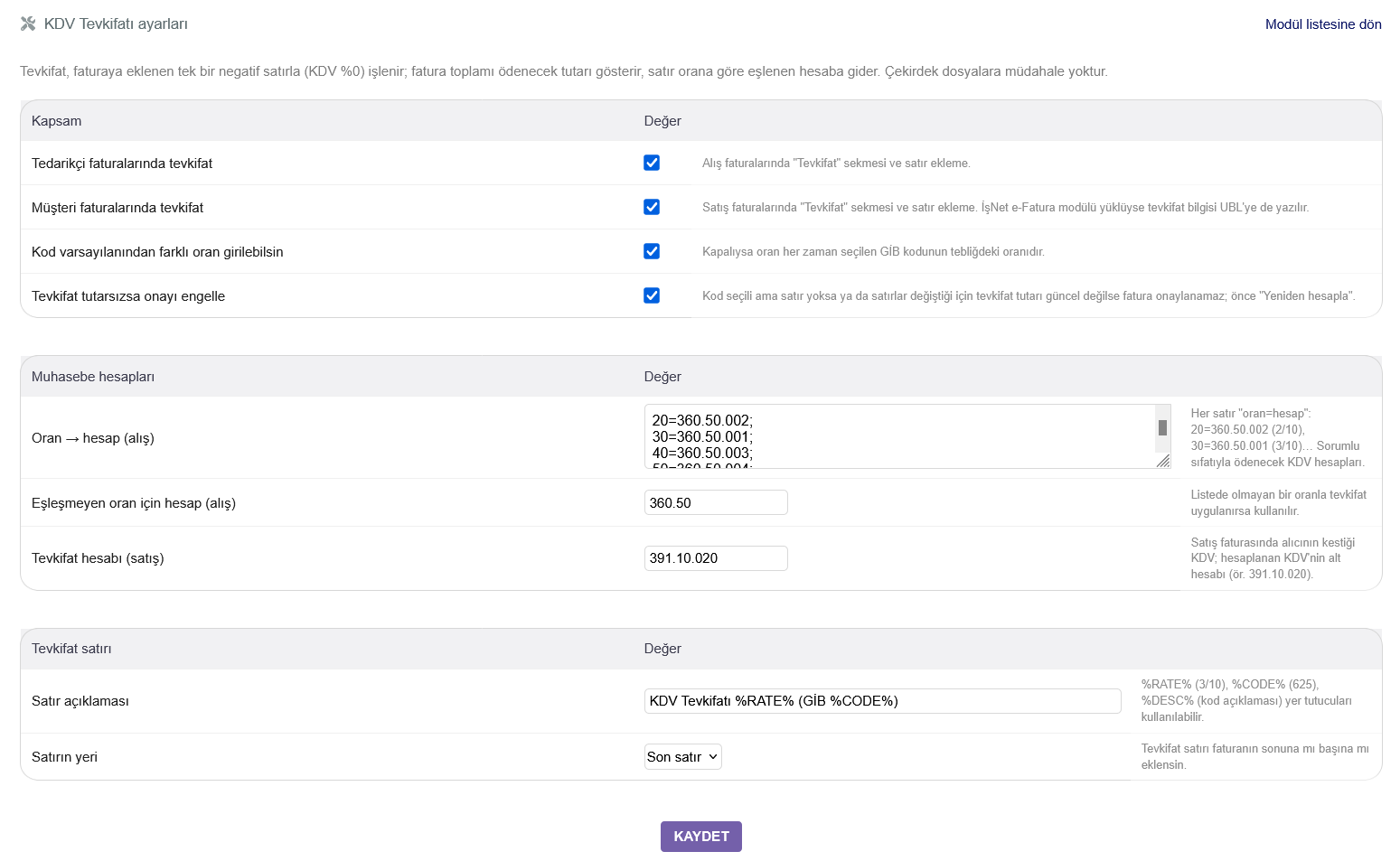Click the Tevkifat hesabı (satış) label

click(x=98, y=558)
